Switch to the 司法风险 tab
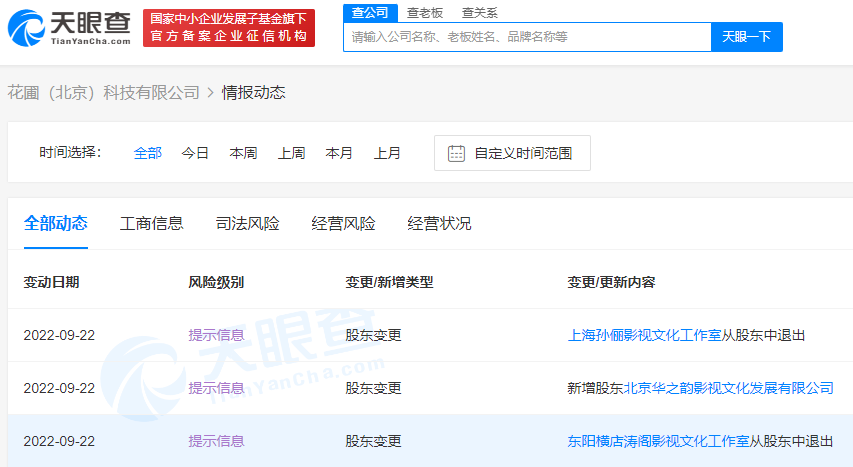Screen dimensions: 853x467 coord(248,223)
